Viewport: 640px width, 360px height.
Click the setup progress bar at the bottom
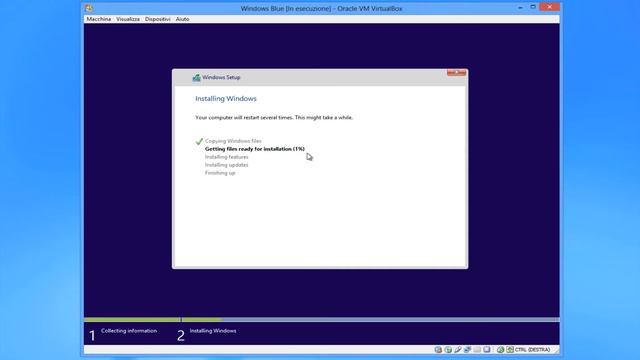[x=322, y=320]
